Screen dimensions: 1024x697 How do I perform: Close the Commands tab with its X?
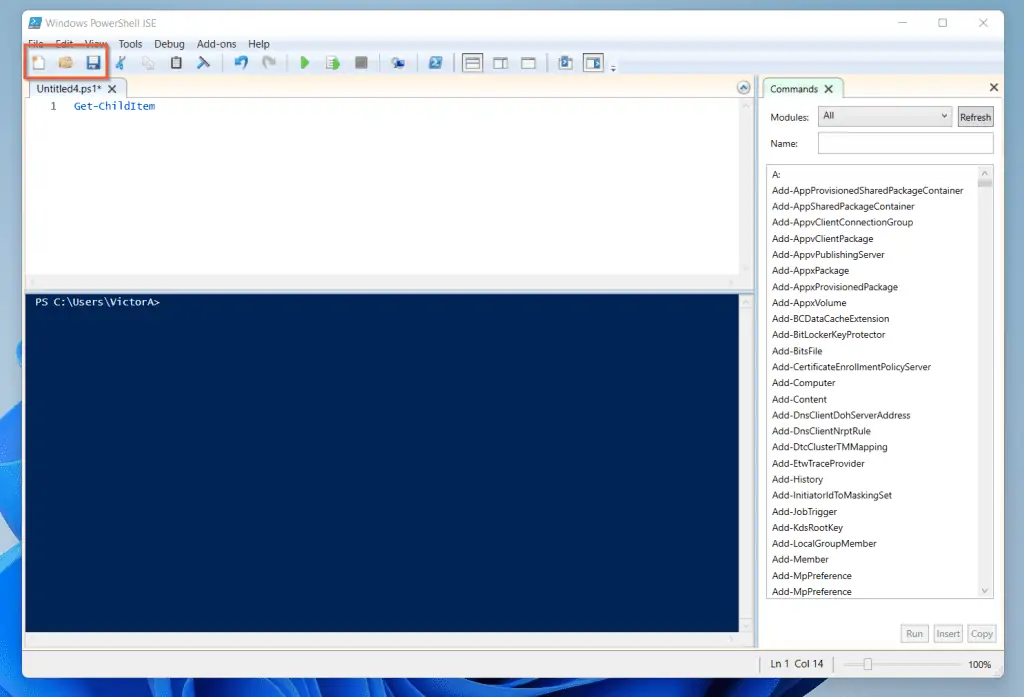click(x=829, y=89)
